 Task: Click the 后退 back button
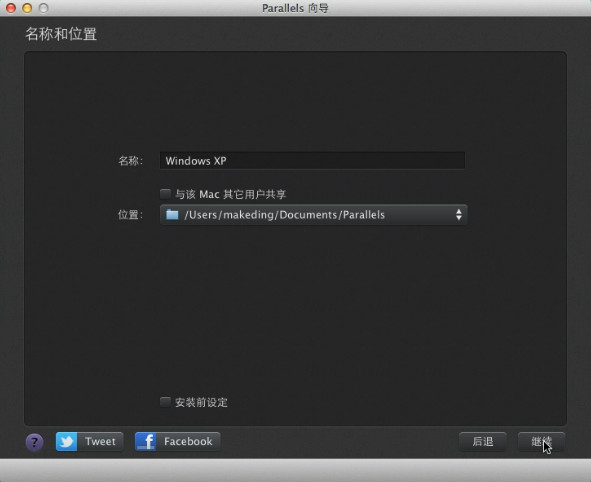point(482,441)
